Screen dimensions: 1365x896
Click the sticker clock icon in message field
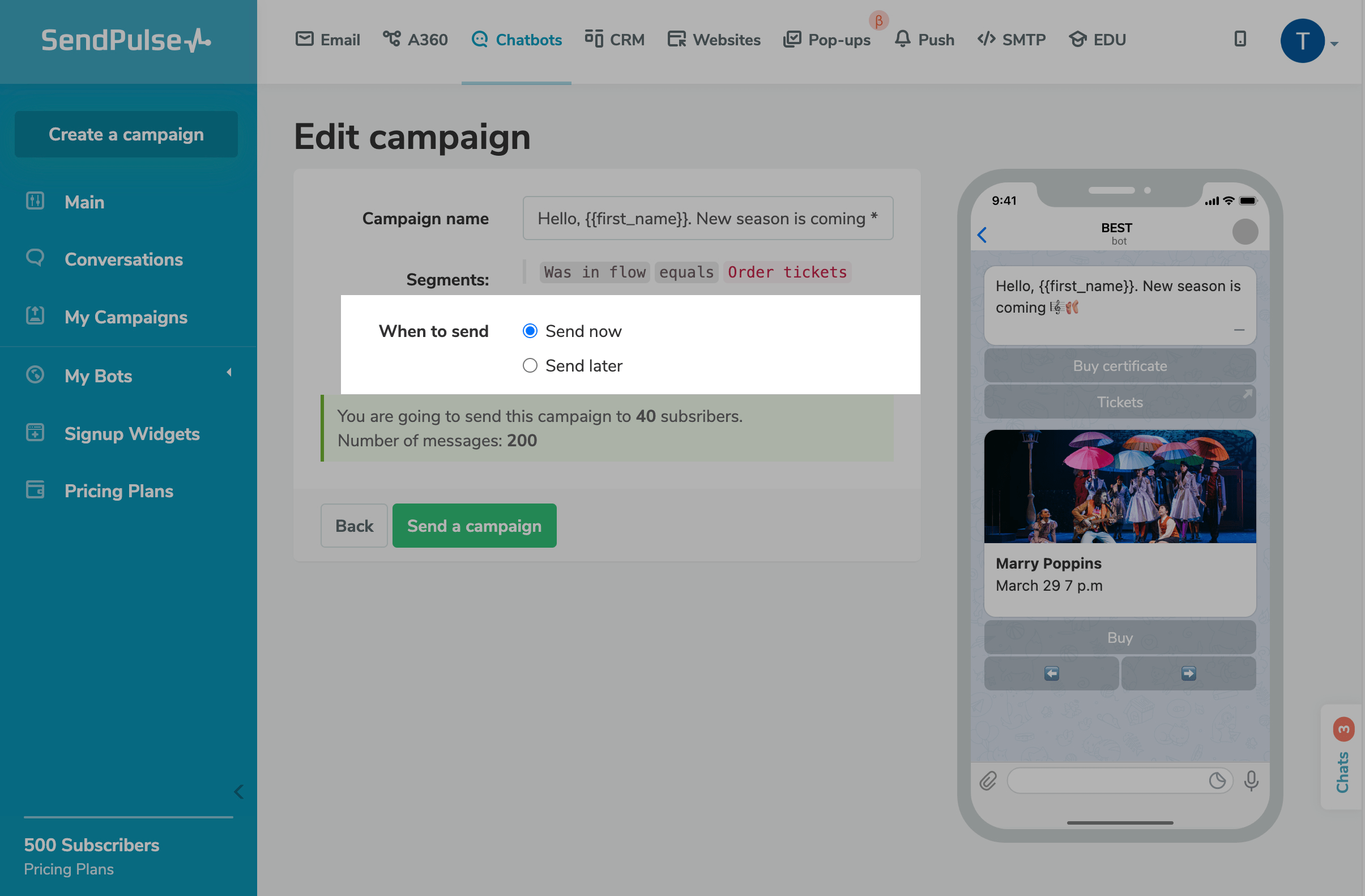click(1217, 780)
